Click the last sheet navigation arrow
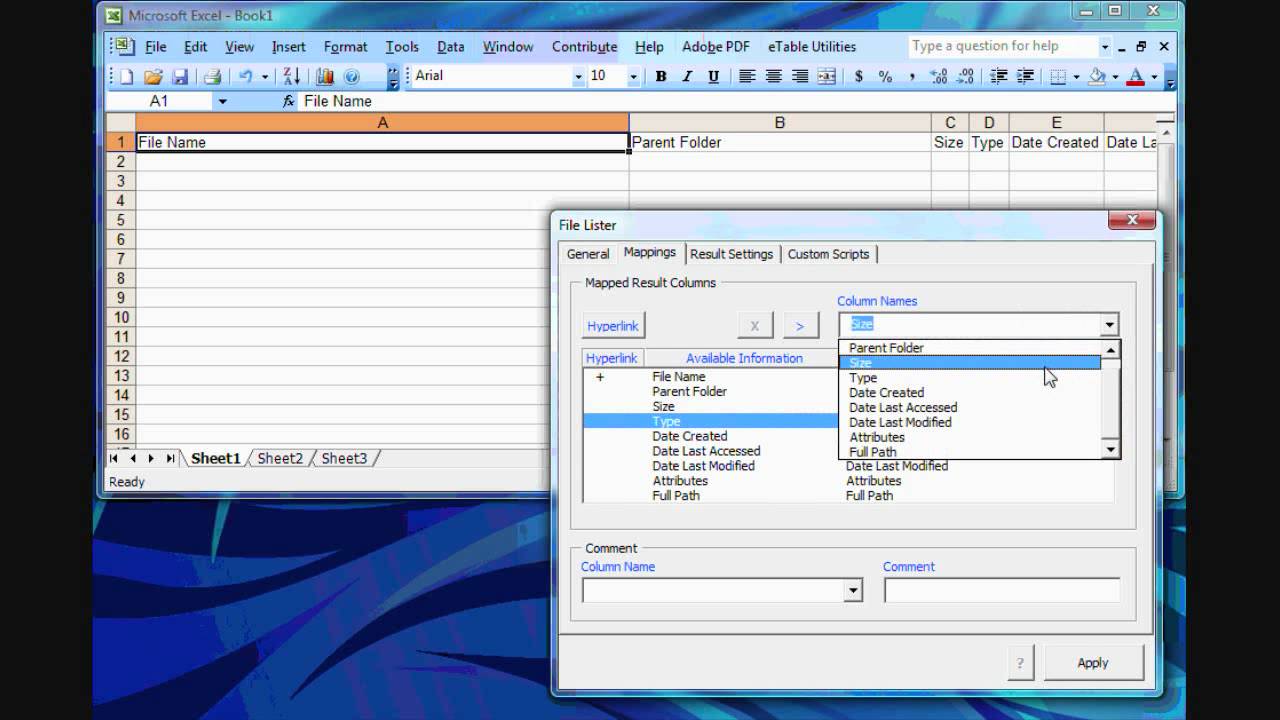This screenshot has width=1280, height=720. 170,458
